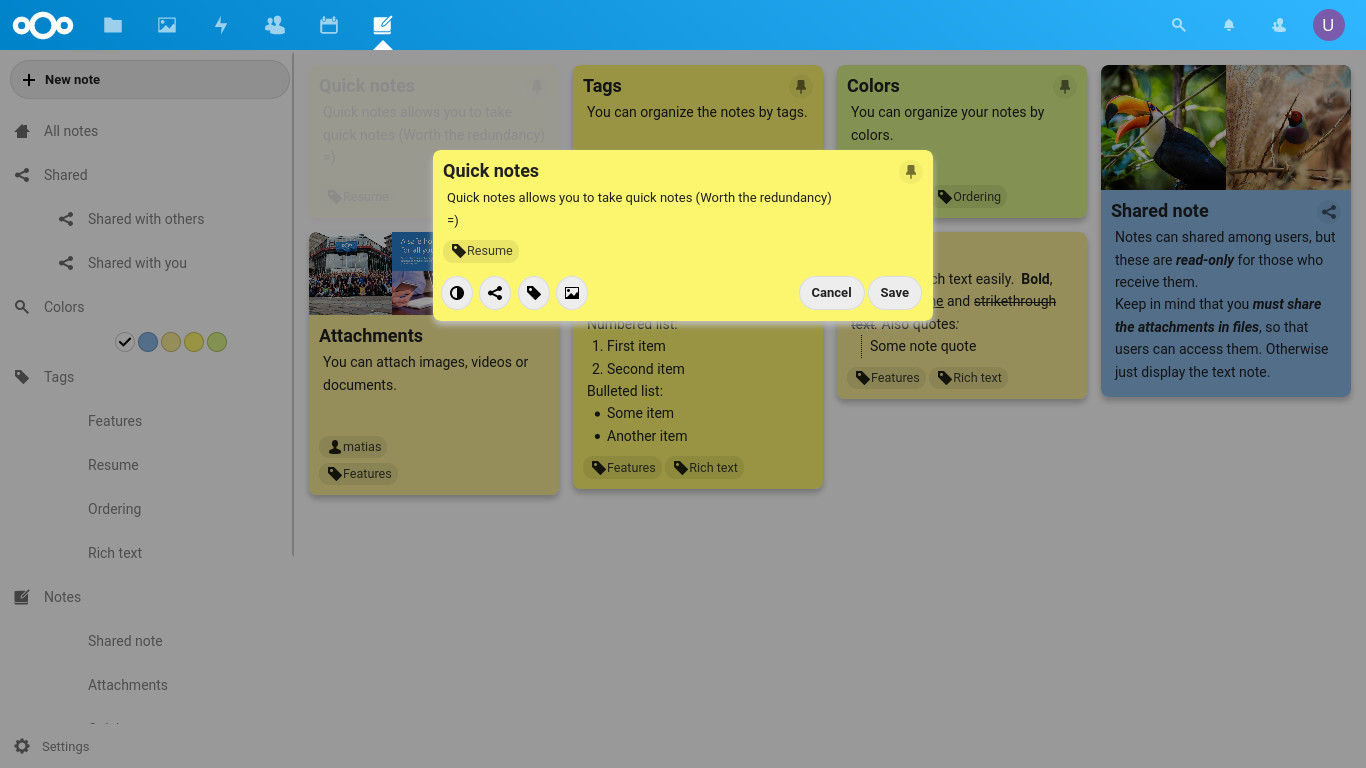1366x768 pixels.
Task: Select the blue color filter swatch
Action: point(148,342)
